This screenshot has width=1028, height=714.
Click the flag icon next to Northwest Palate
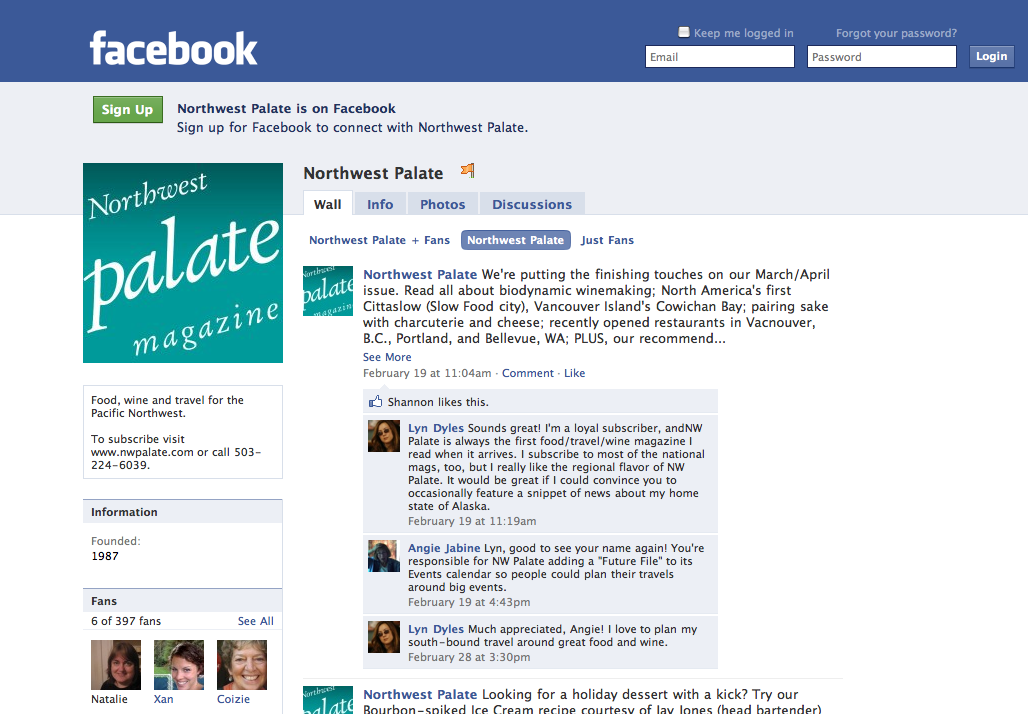467,170
